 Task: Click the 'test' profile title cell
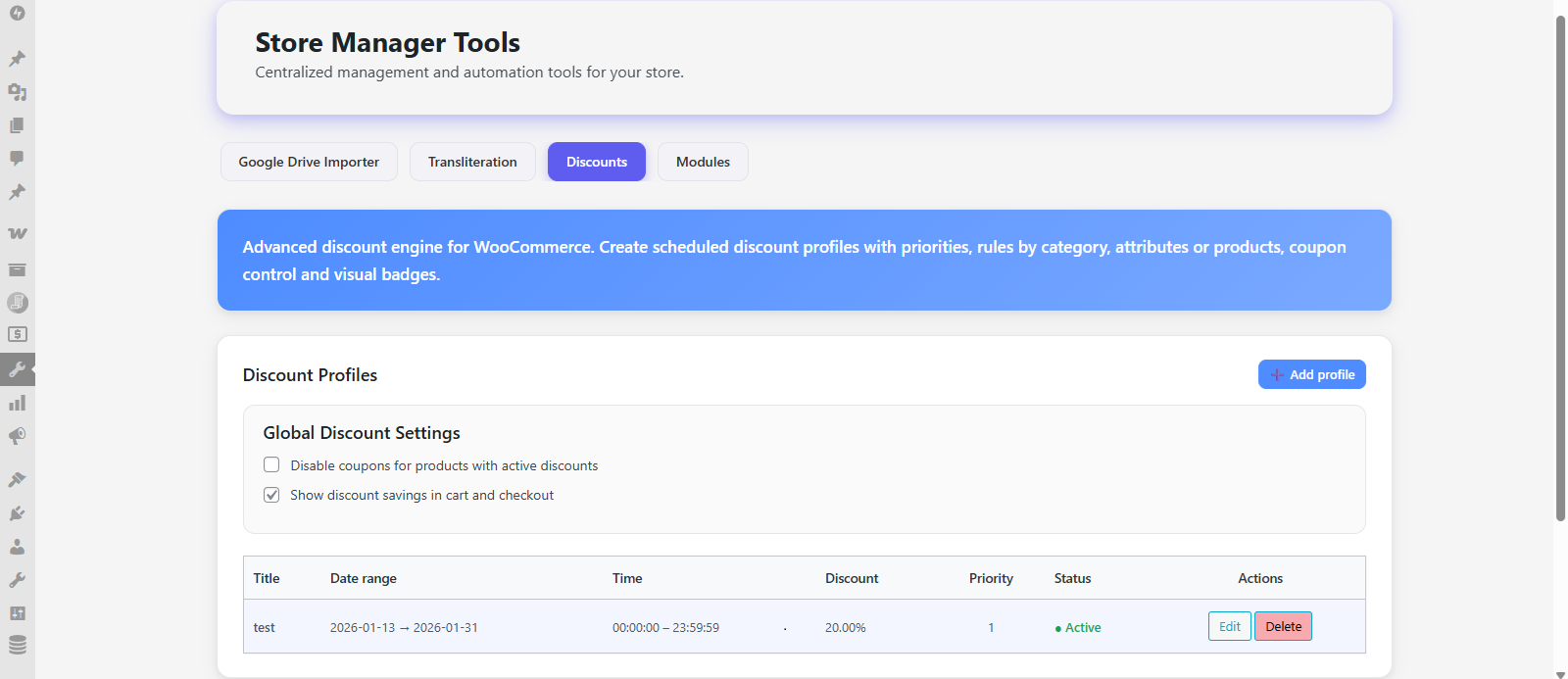click(265, 627)
